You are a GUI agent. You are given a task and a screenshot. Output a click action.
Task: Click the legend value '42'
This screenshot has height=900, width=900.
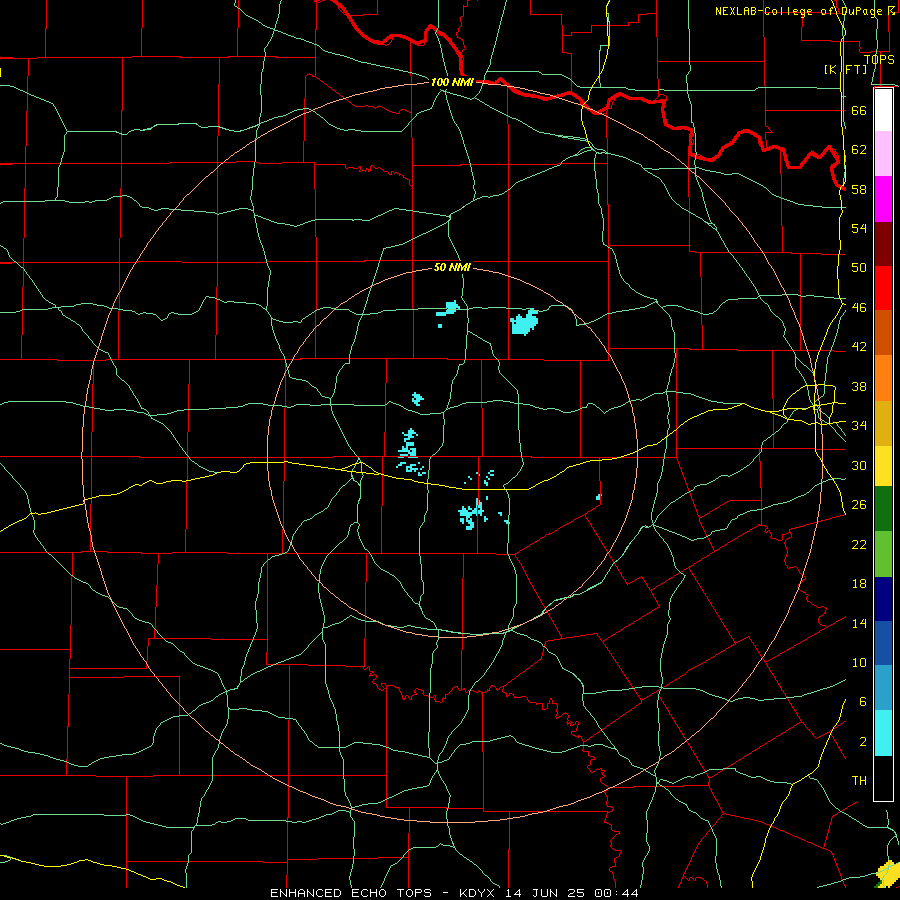click(x=859, y=347)
